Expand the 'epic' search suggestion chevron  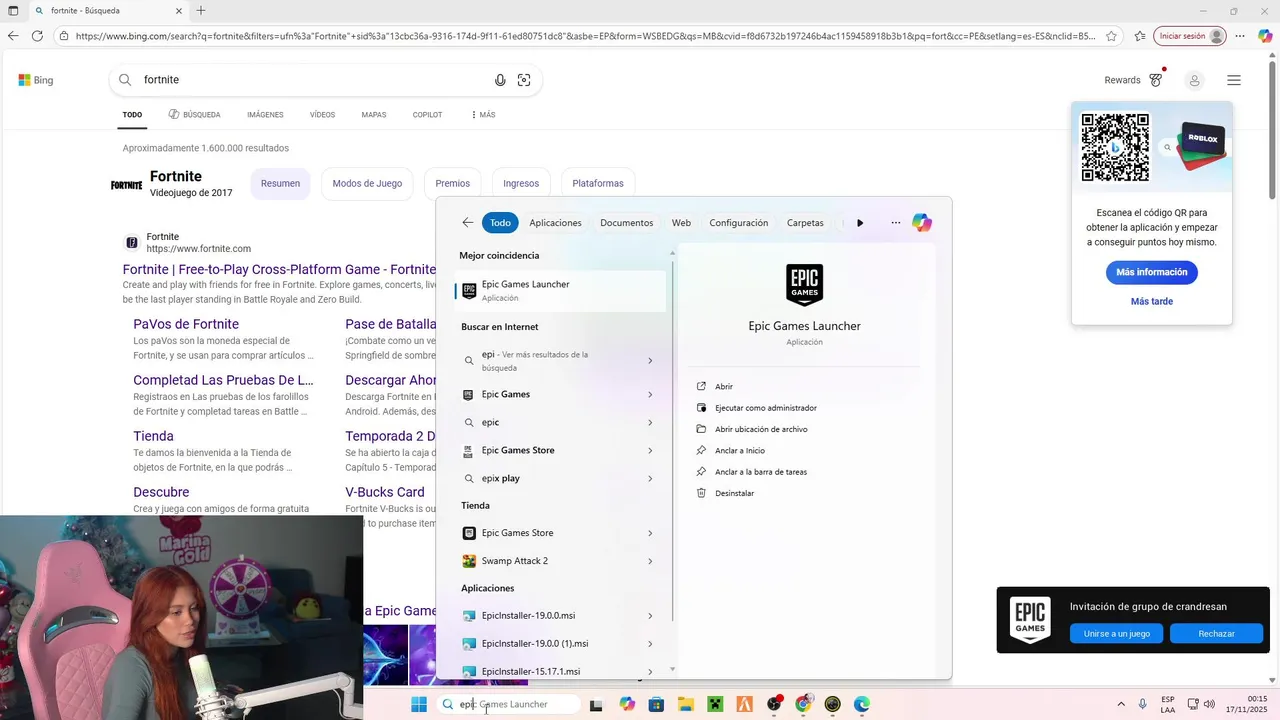pos(650,423)
